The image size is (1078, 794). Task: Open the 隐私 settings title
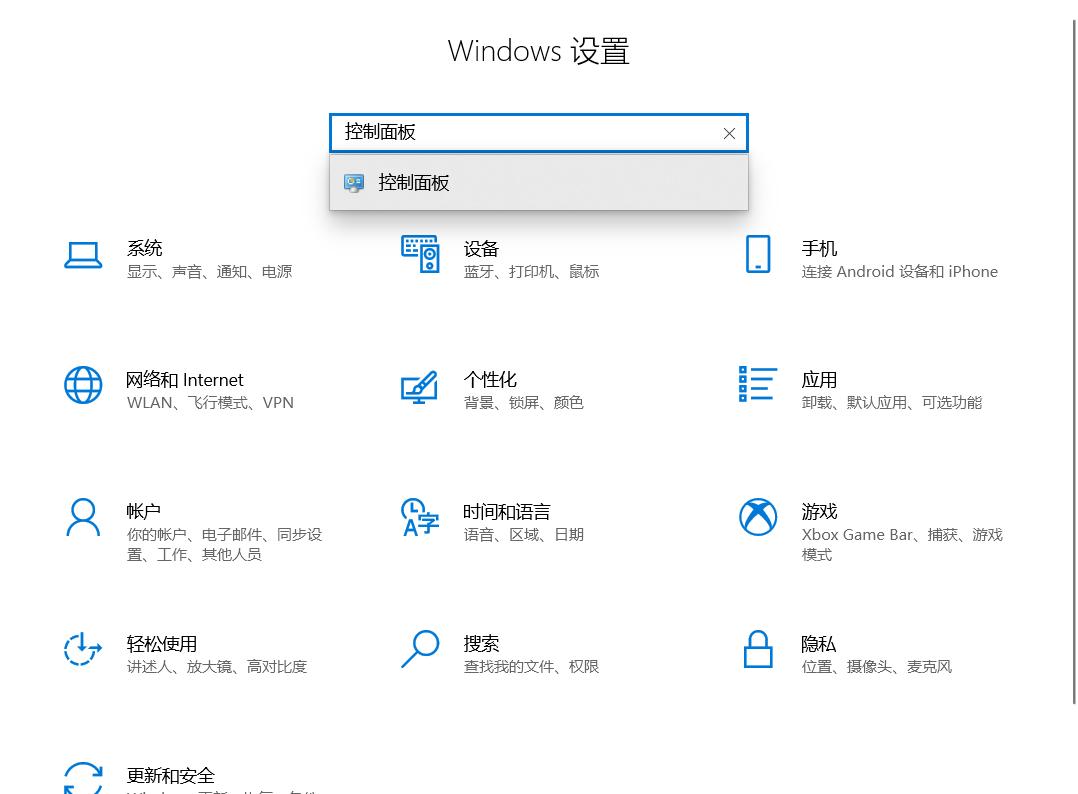point(818,643)
